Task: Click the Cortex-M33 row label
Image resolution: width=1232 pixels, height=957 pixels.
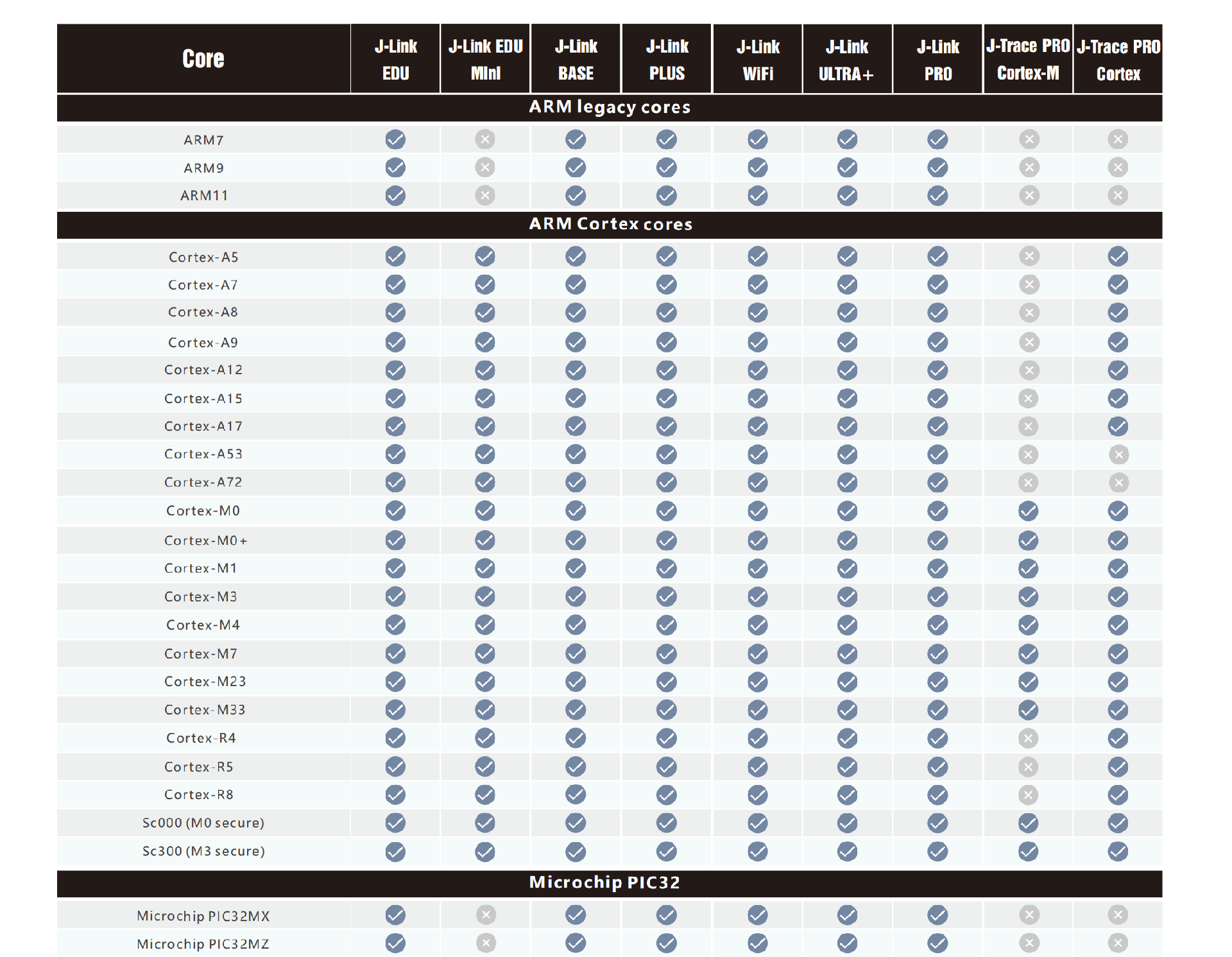Action: tap(205, 710)
